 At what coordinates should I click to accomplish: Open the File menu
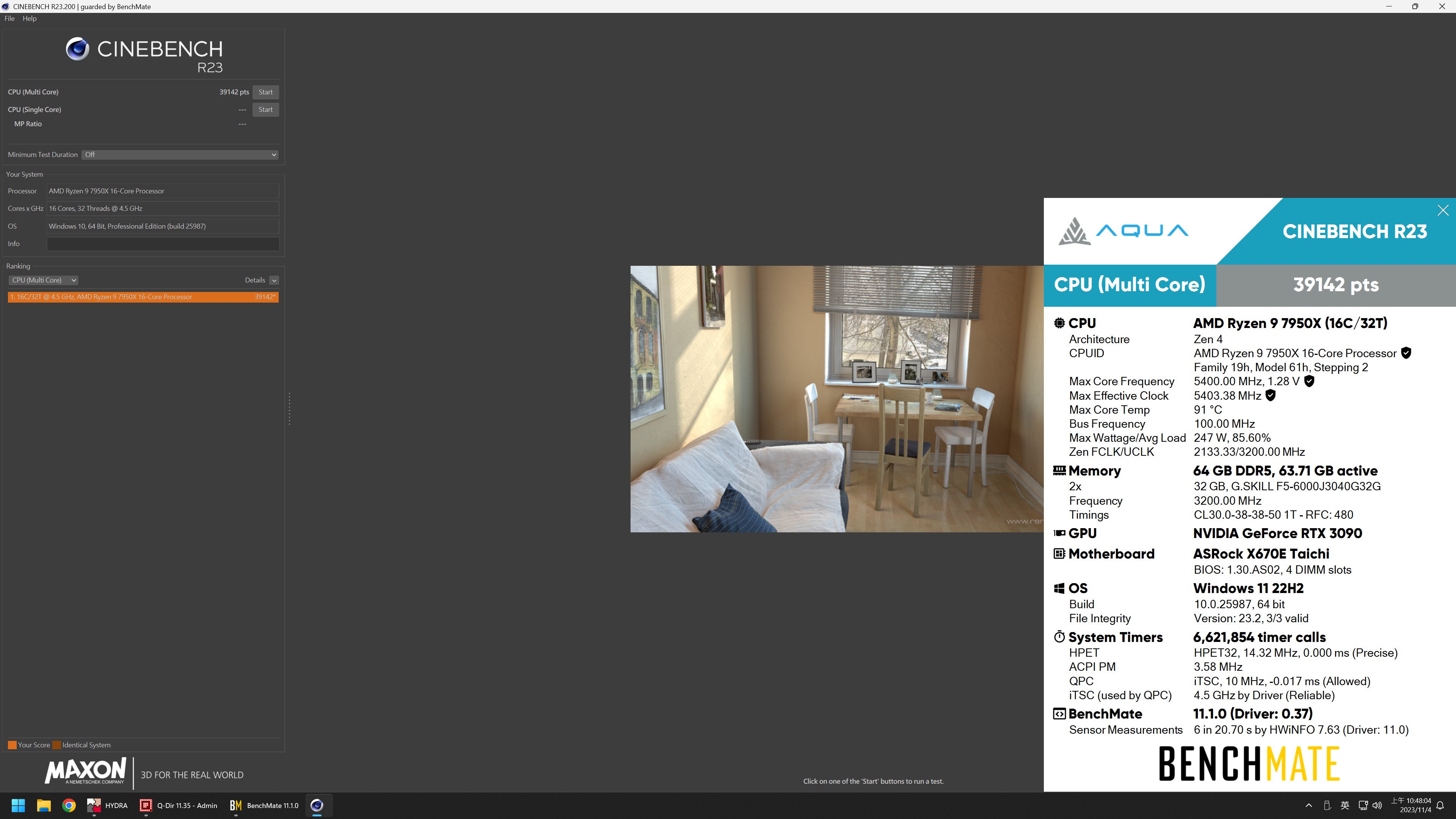point(9,19)
